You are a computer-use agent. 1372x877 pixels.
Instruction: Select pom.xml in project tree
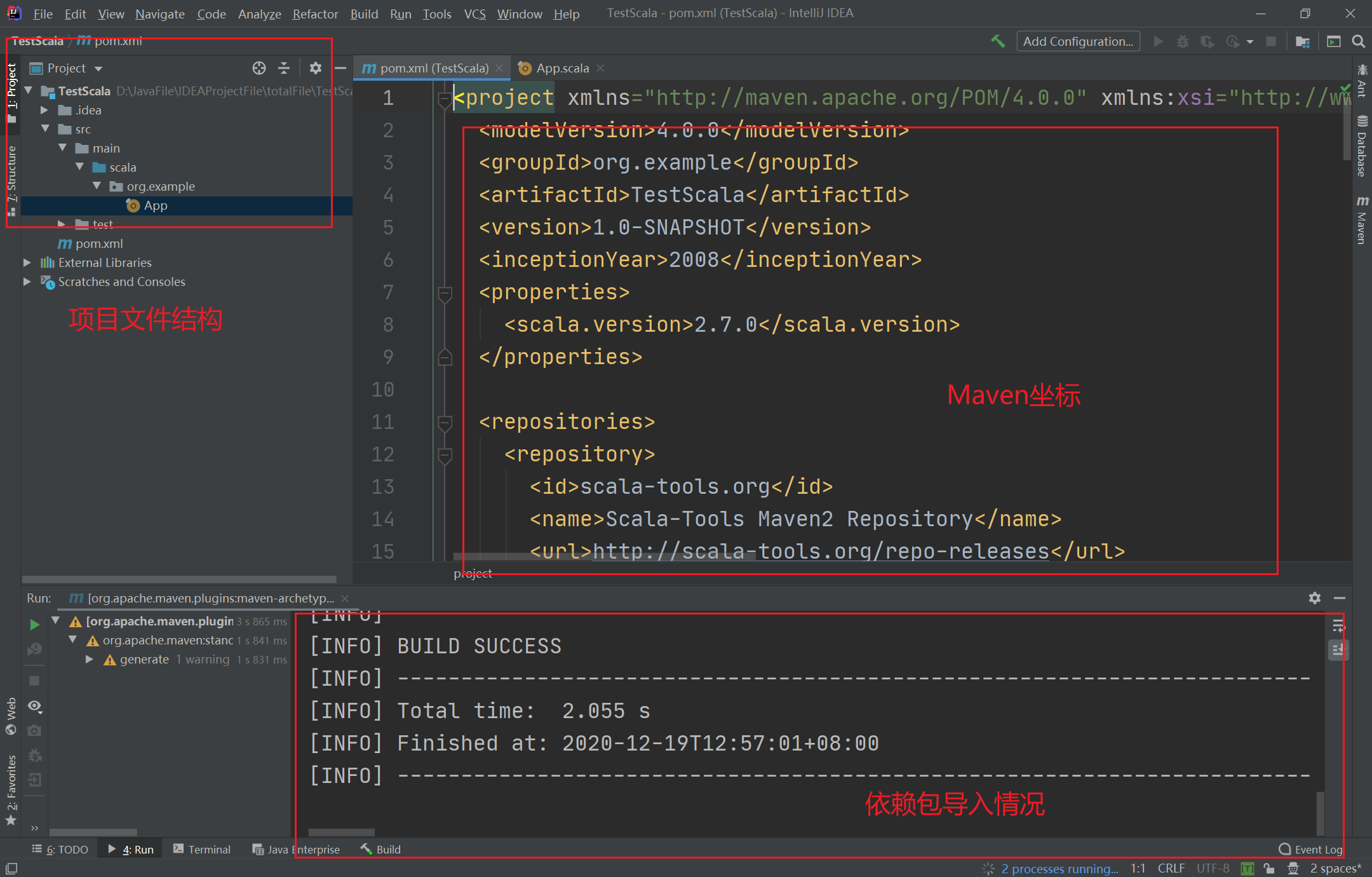[x=90, y=243]
